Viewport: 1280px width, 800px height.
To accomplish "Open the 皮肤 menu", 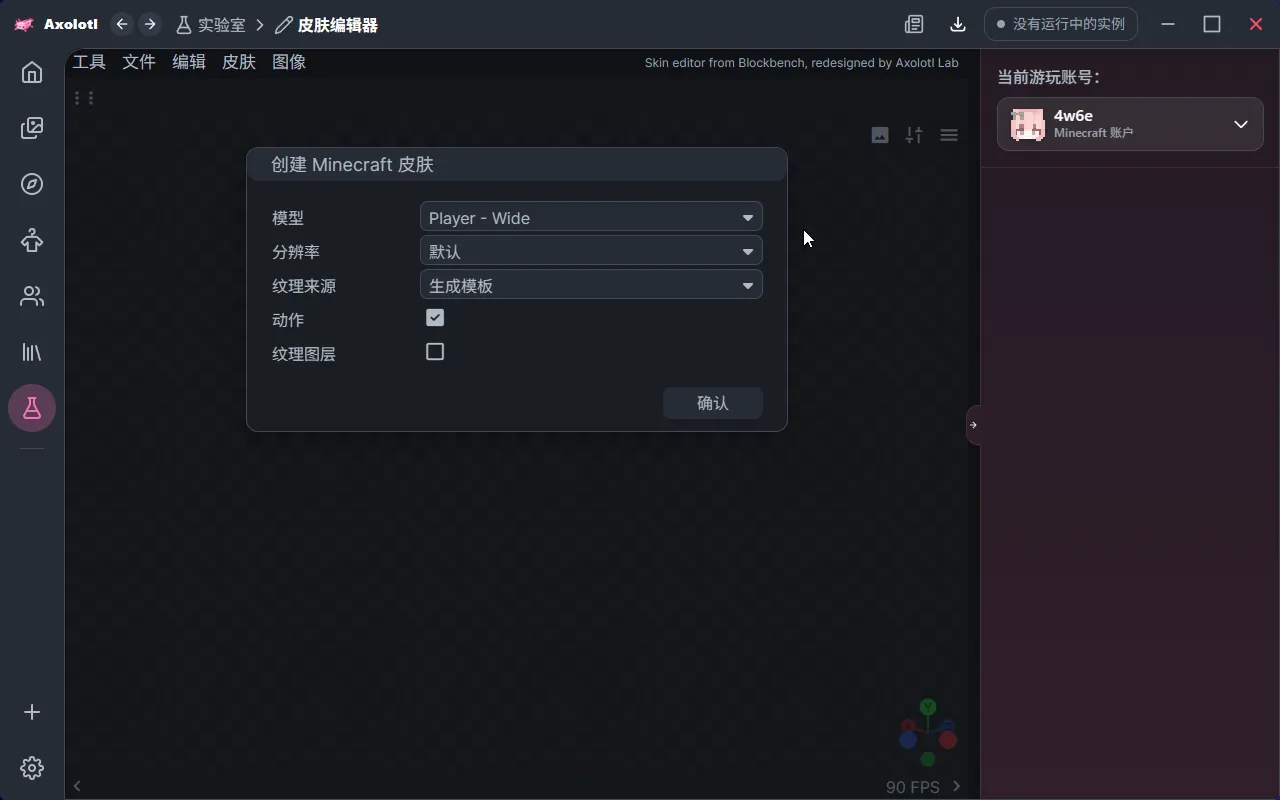I will point(239,62).
